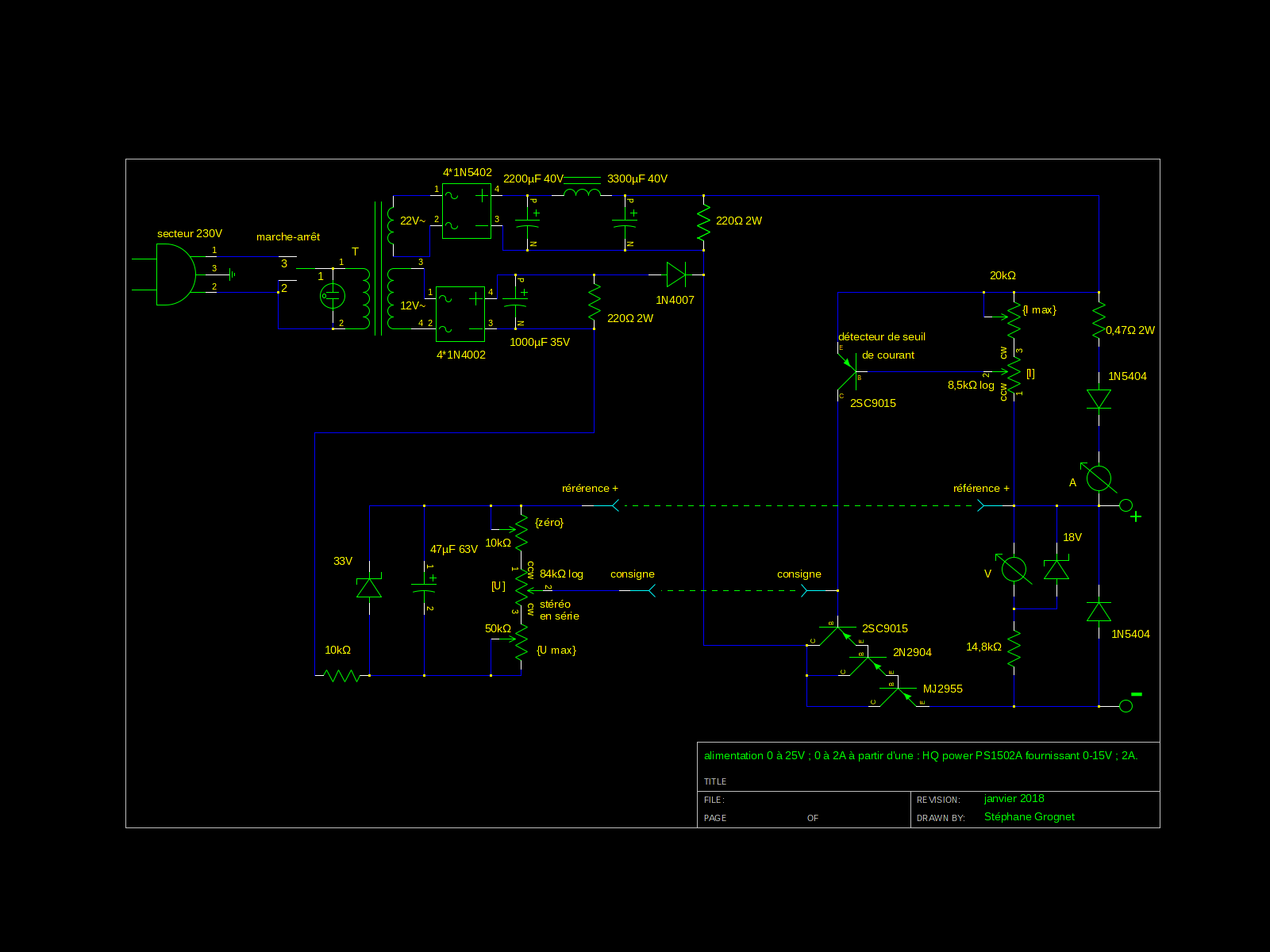Click the 47µF 63V capacitor symbol
The width and height of the screenshot is (1270, 952).
click(424, 588)
